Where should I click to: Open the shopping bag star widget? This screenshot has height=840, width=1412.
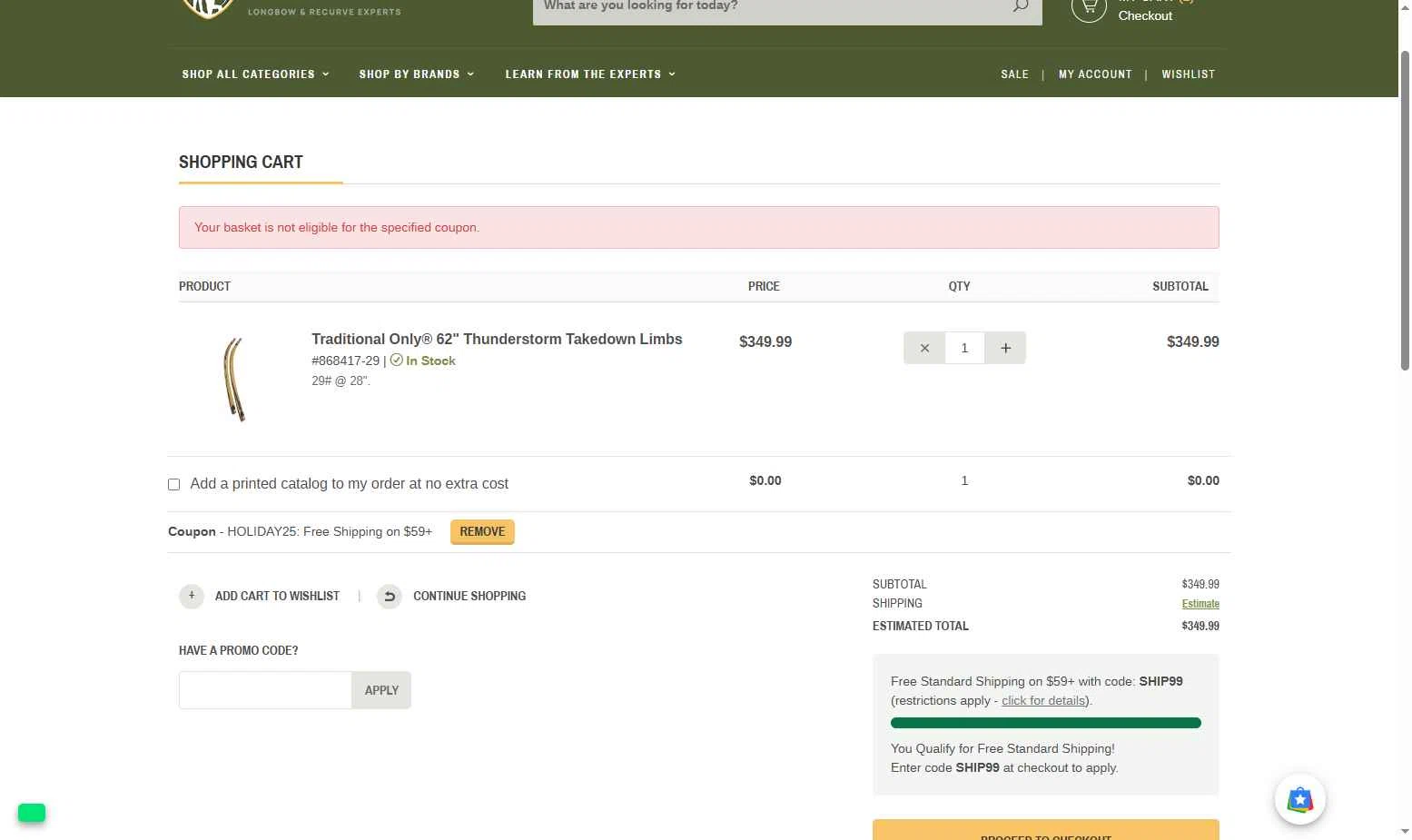1300,799
